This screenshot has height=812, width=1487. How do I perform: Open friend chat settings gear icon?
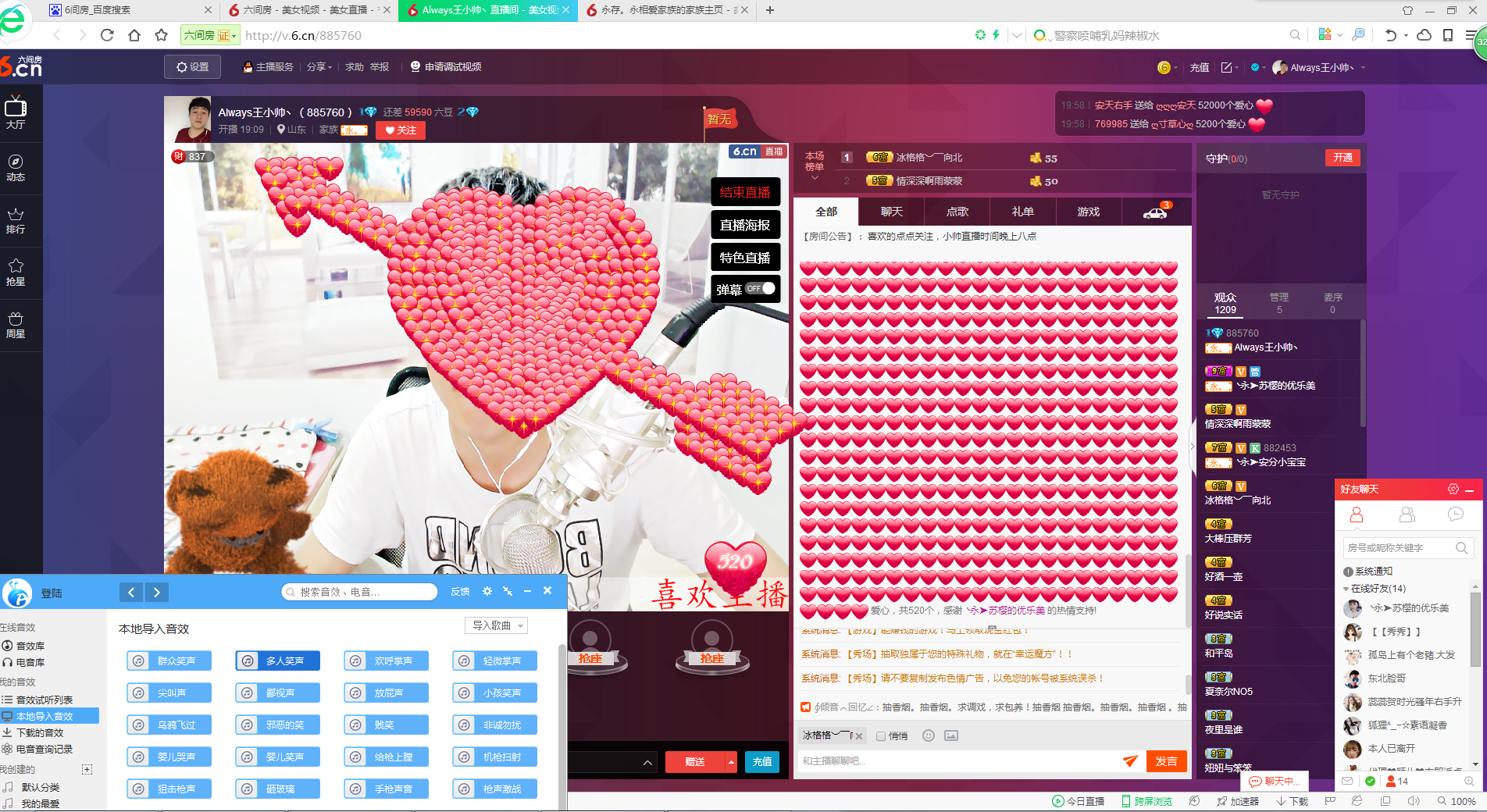click(x=1453, y=489)
